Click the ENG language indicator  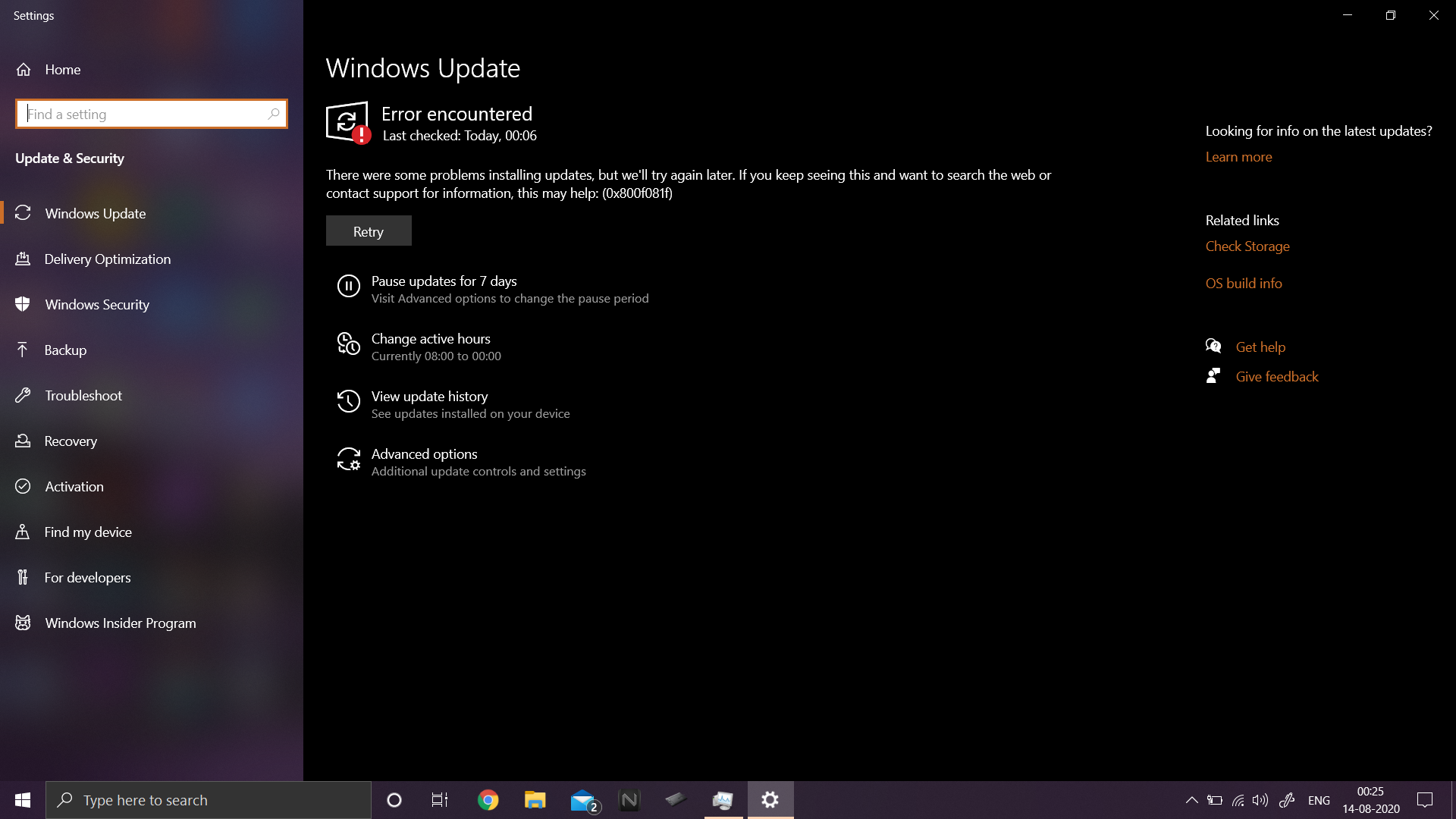click(1319, 800)
